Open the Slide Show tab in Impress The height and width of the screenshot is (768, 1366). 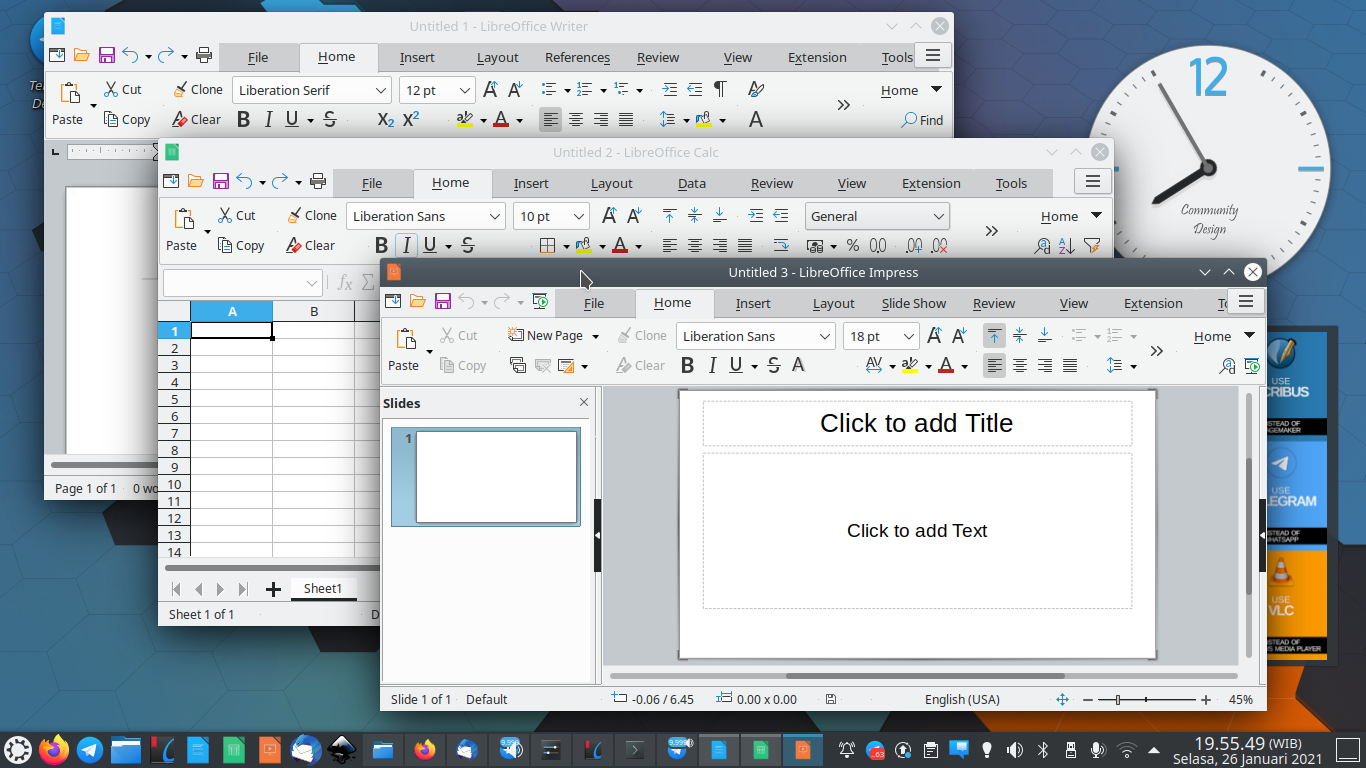914,303
